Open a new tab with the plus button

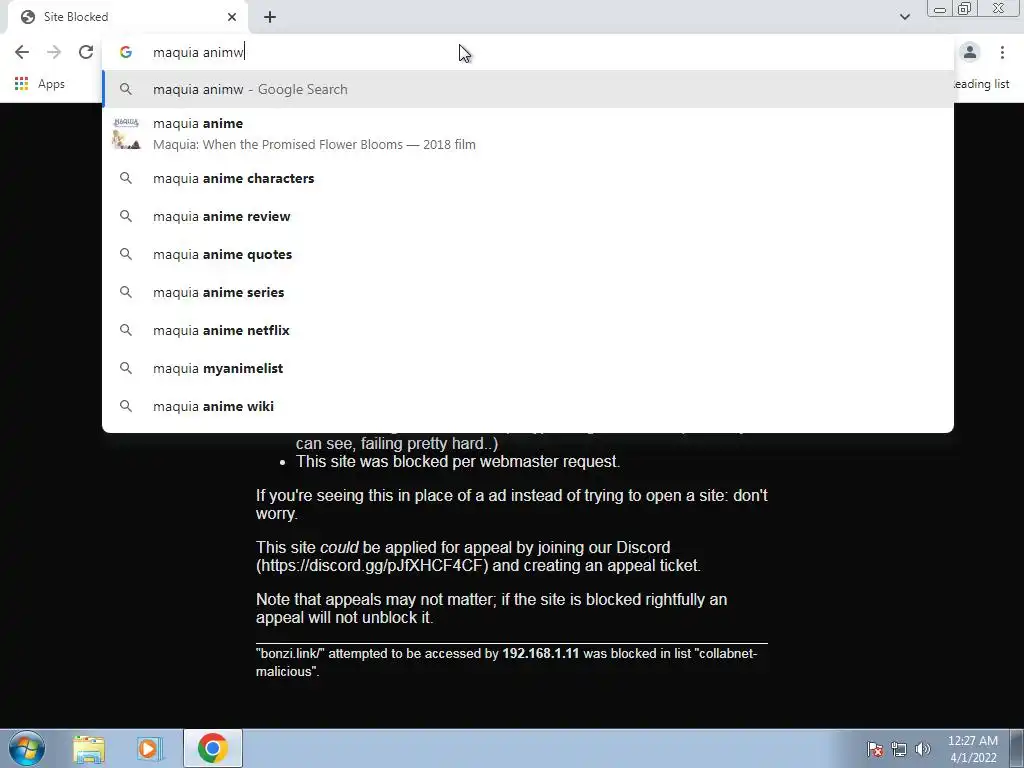(x=270, y=17)
